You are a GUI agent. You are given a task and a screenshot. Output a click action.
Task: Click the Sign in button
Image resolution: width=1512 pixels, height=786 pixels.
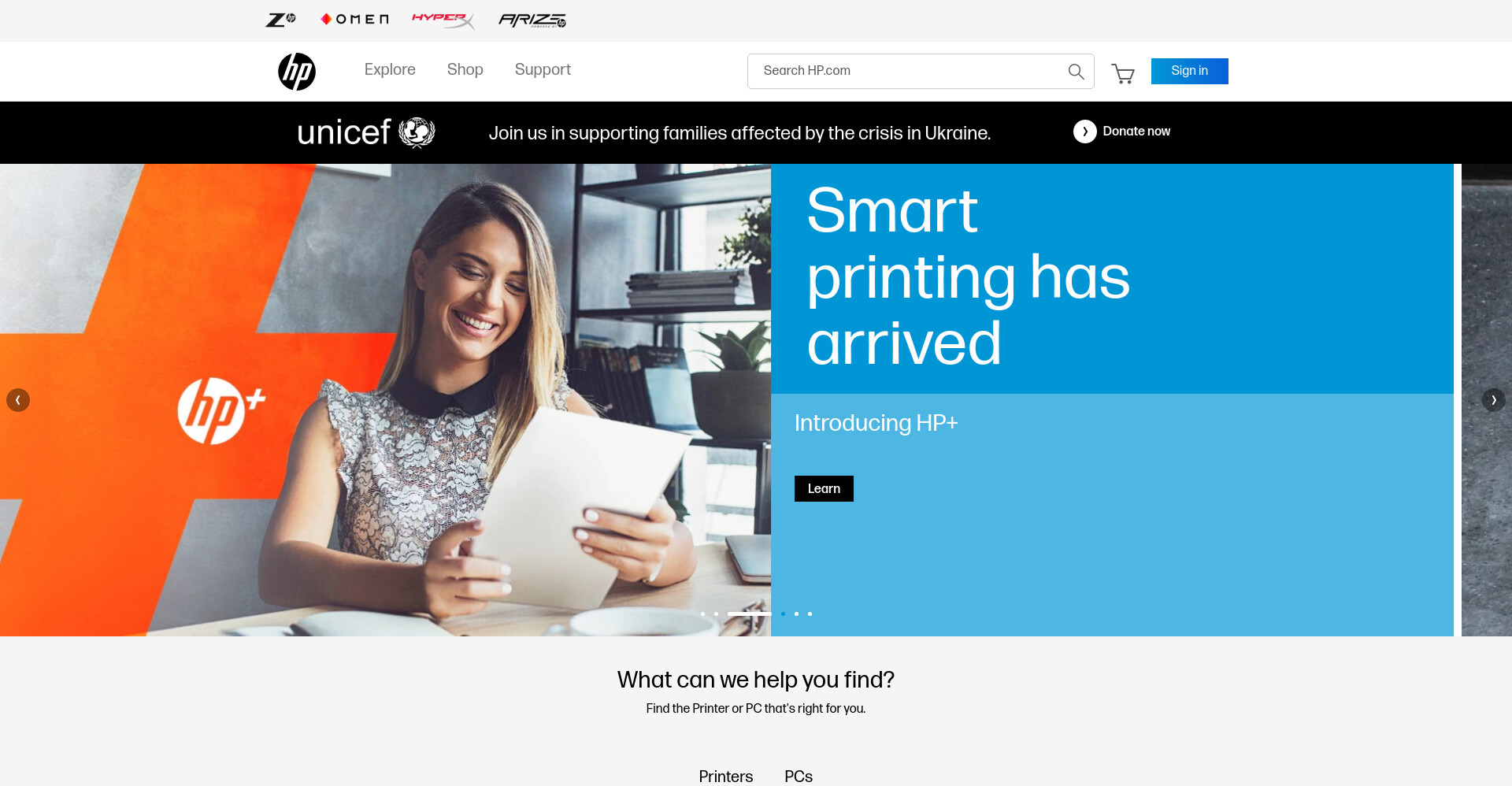coord(1189,71)
